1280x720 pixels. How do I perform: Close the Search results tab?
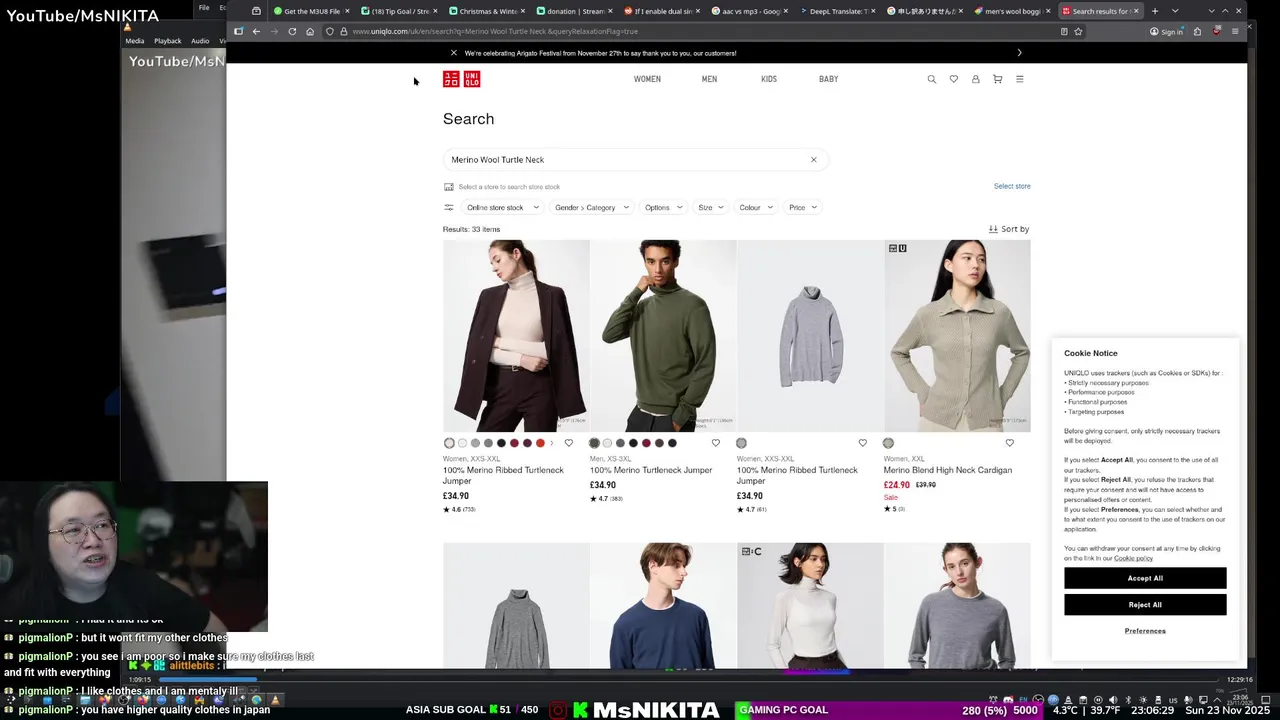pos(1136,11)
